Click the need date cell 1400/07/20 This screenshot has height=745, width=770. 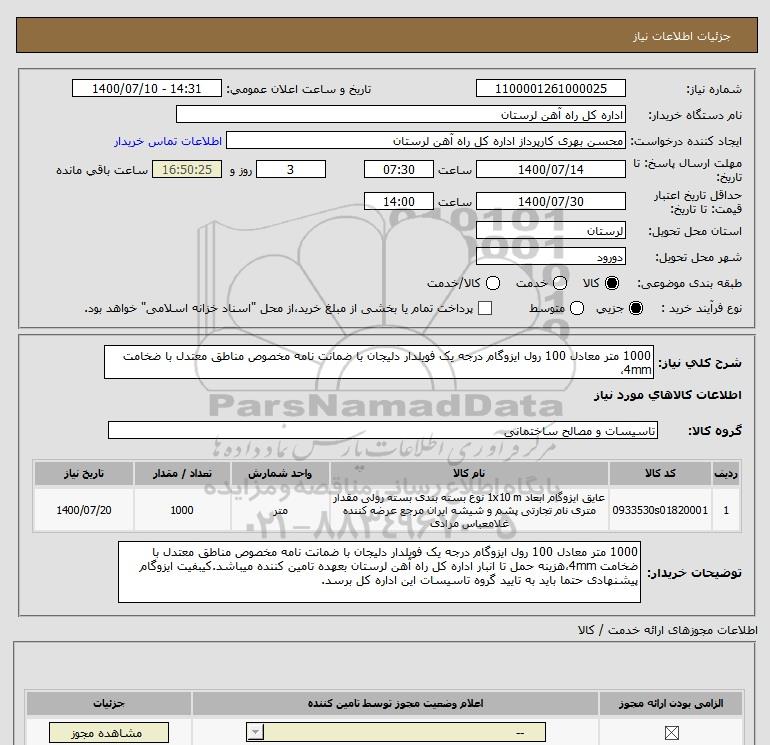click(83, 510)
